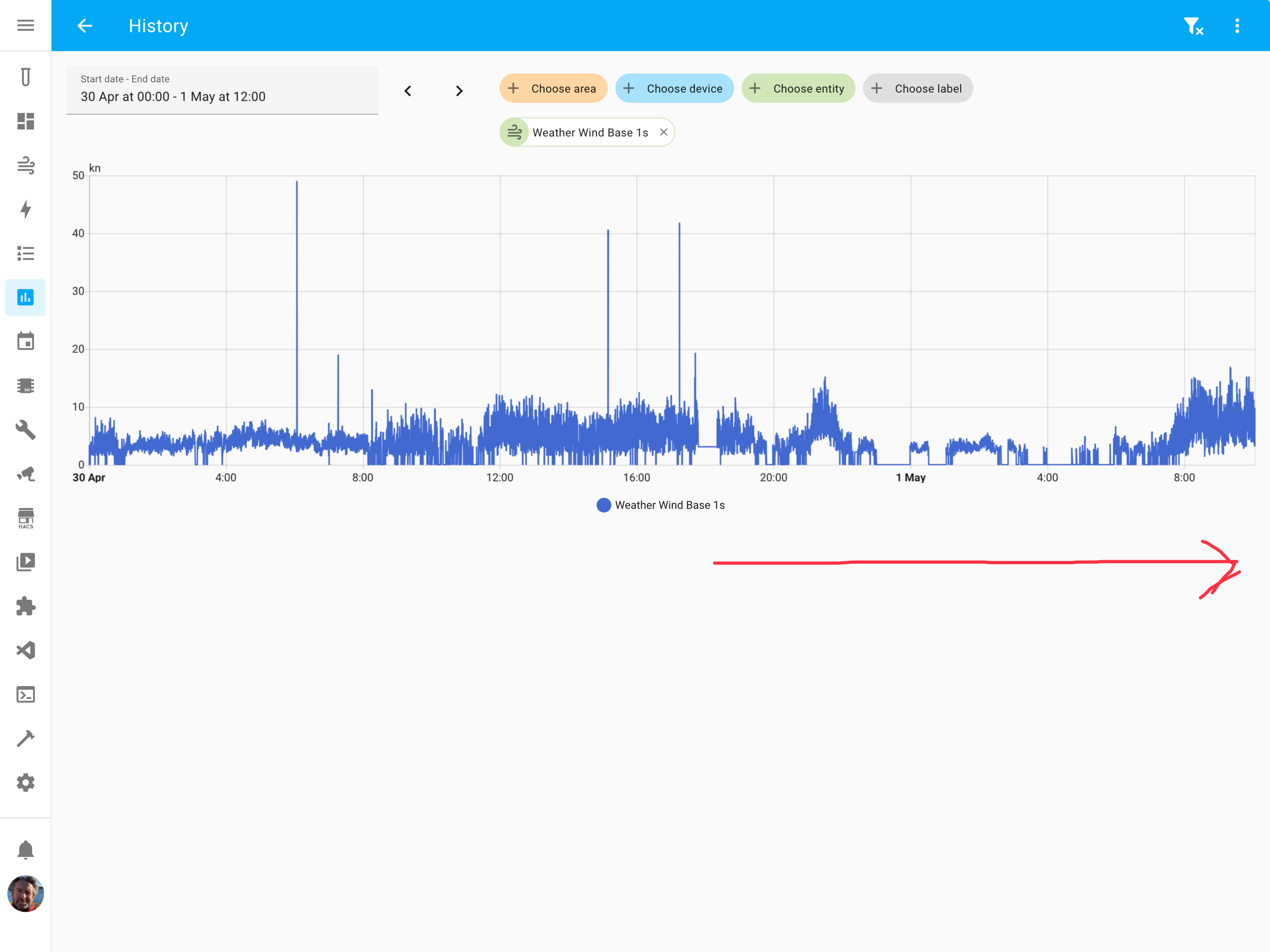The width and height of the screenshot is (1270, 952).
Task: Open the Calendar sidebar icon
Action: [x=25, y=341]
